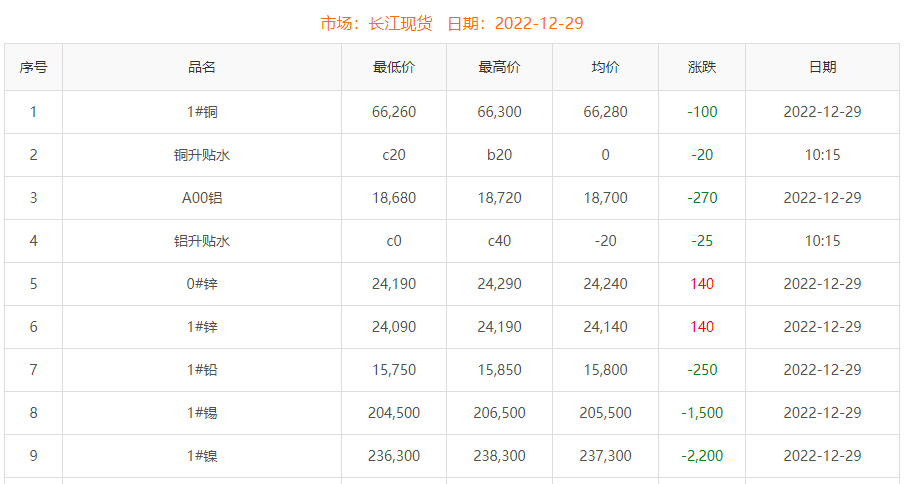Click the 1#镍 average price 237,300

coord(605,456)
